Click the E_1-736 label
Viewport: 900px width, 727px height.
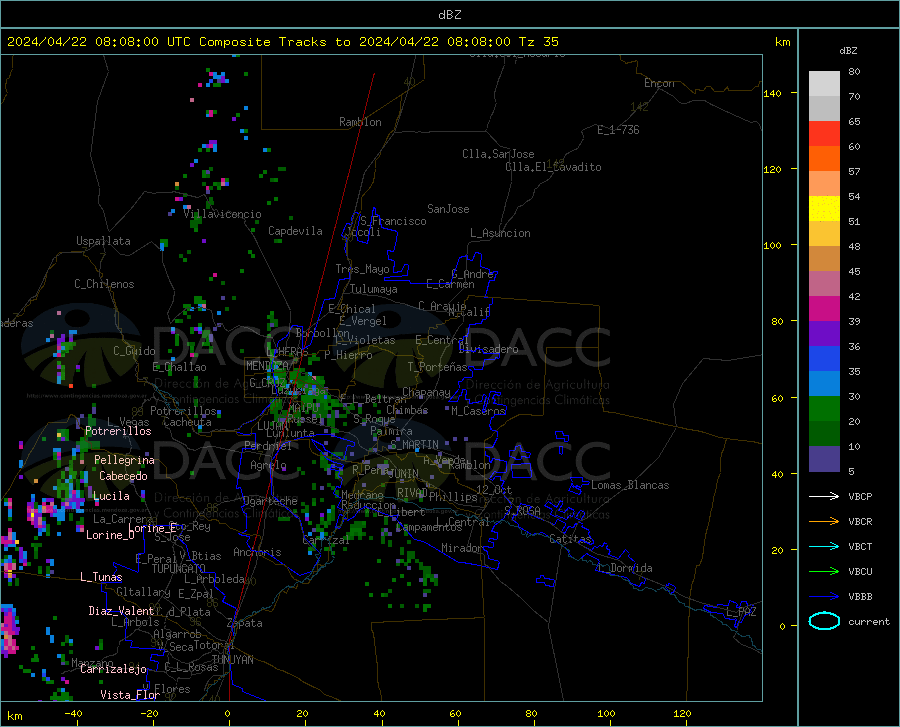click(x=618, y=130)
